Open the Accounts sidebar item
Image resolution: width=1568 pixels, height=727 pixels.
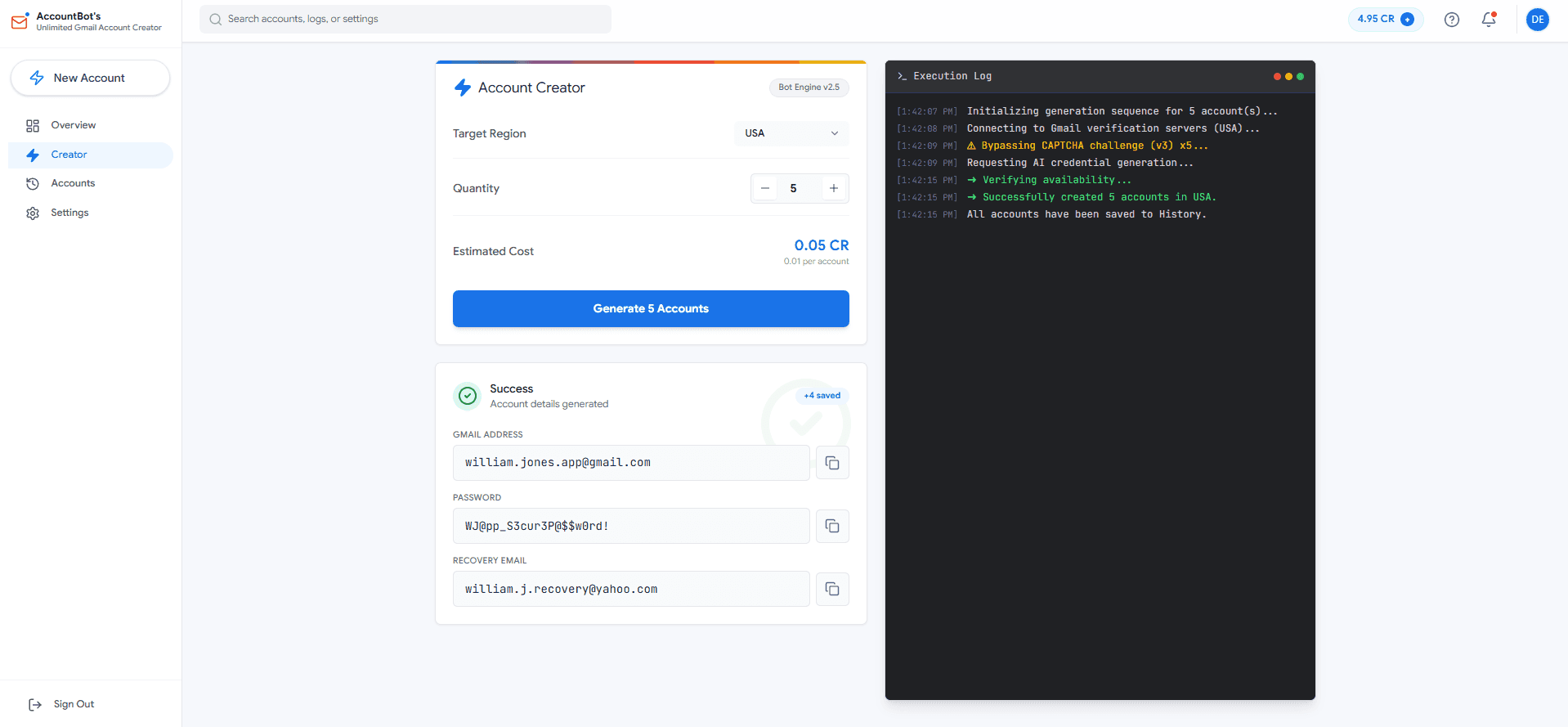(x=73, y=183)
